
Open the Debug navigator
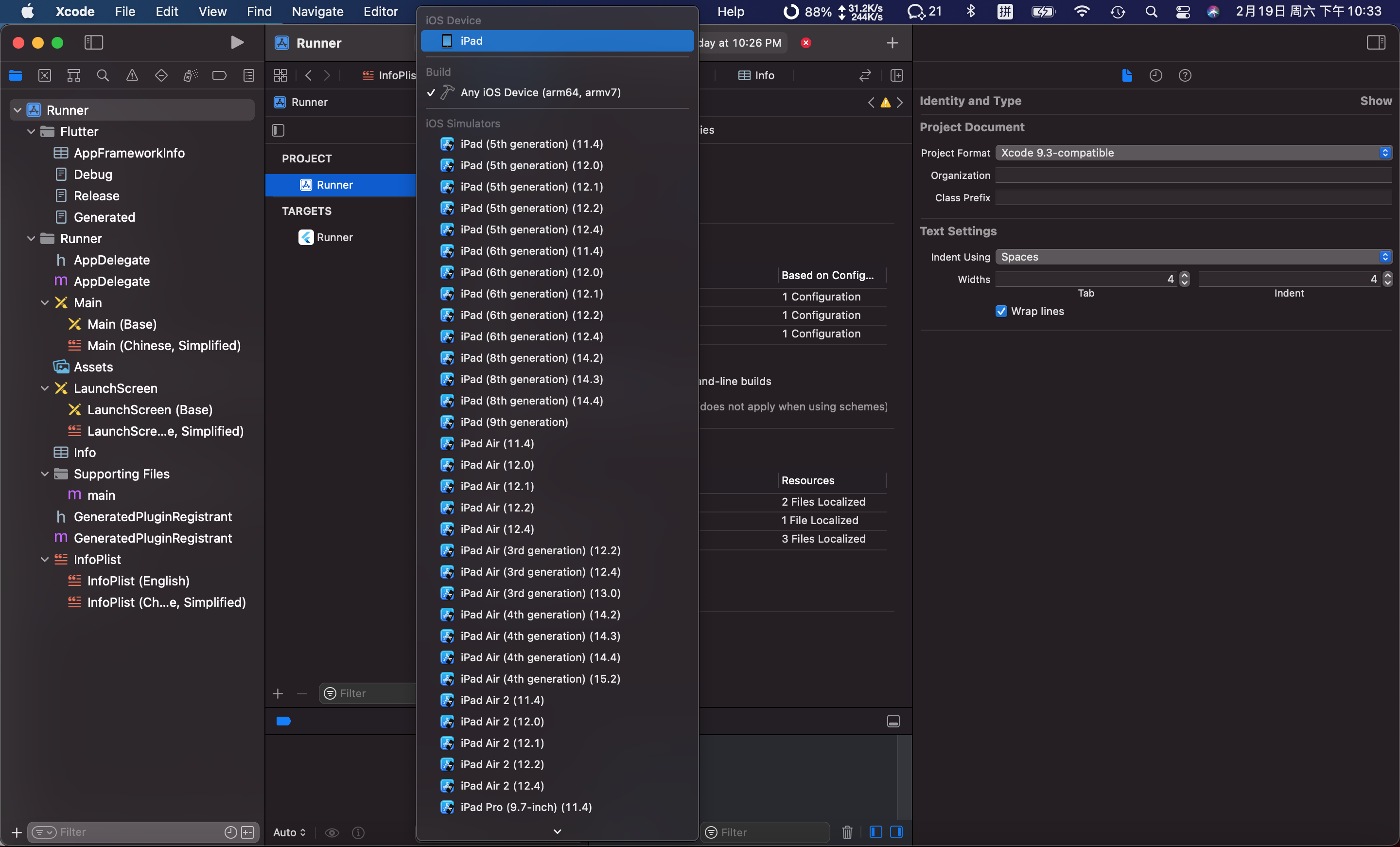coord(191,75)
